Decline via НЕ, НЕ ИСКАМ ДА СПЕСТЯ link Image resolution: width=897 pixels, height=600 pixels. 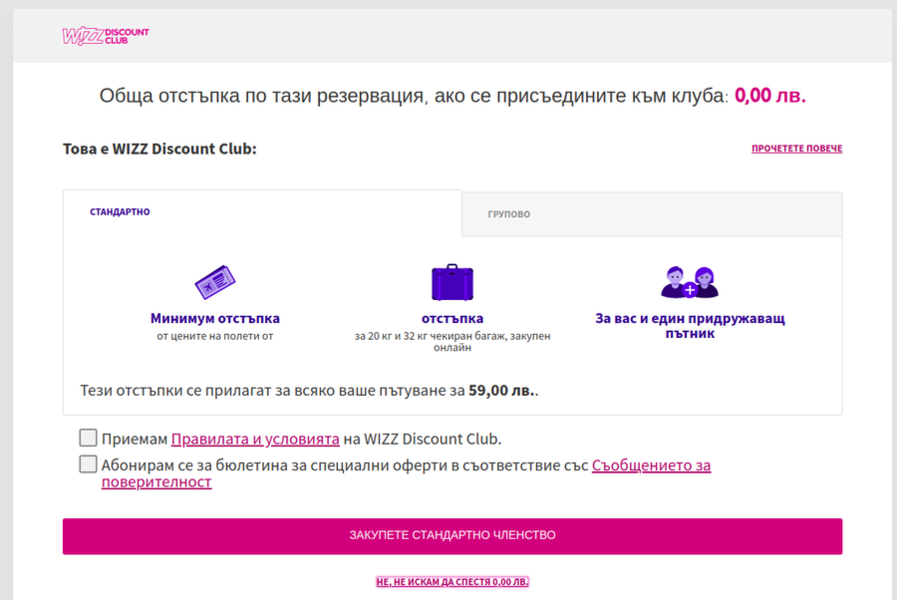click(x=452, y=582)
